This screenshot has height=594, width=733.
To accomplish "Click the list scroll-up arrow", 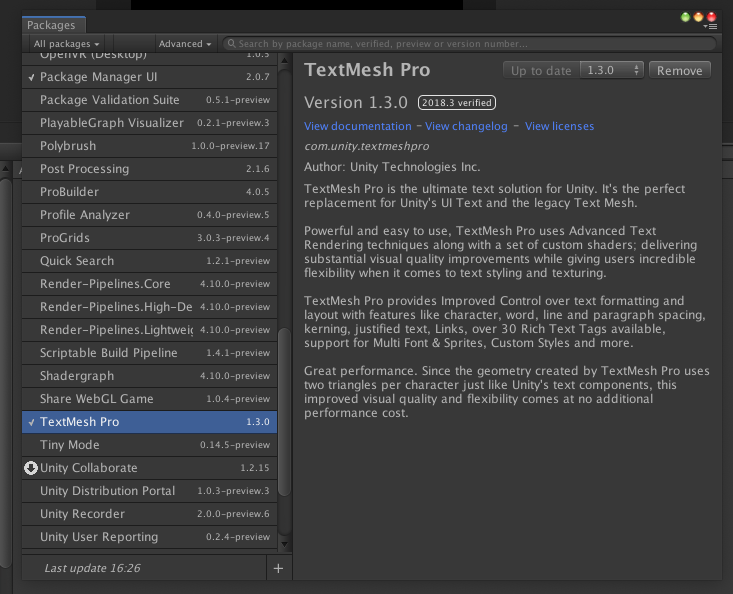I will pyautogui.click(x=284, y=61).
